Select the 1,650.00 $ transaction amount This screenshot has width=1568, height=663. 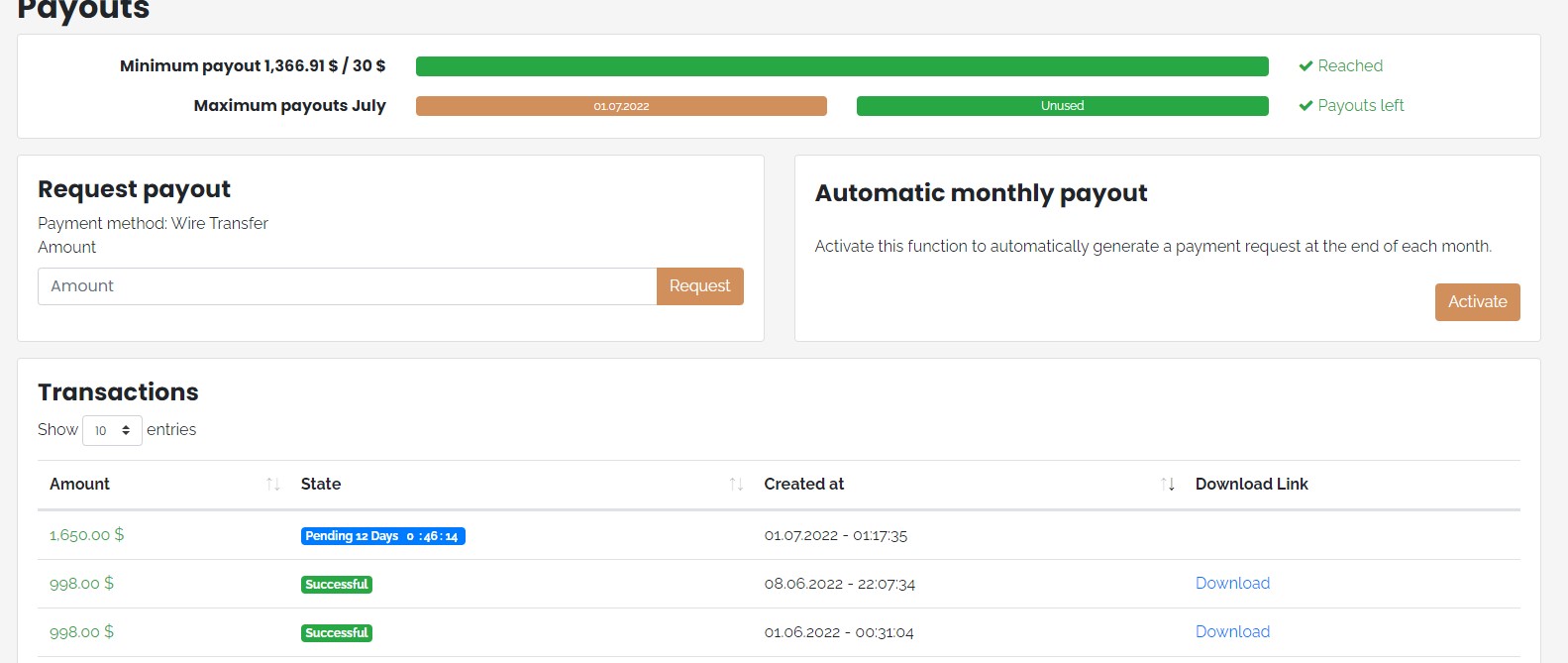(x=87, y=535)
